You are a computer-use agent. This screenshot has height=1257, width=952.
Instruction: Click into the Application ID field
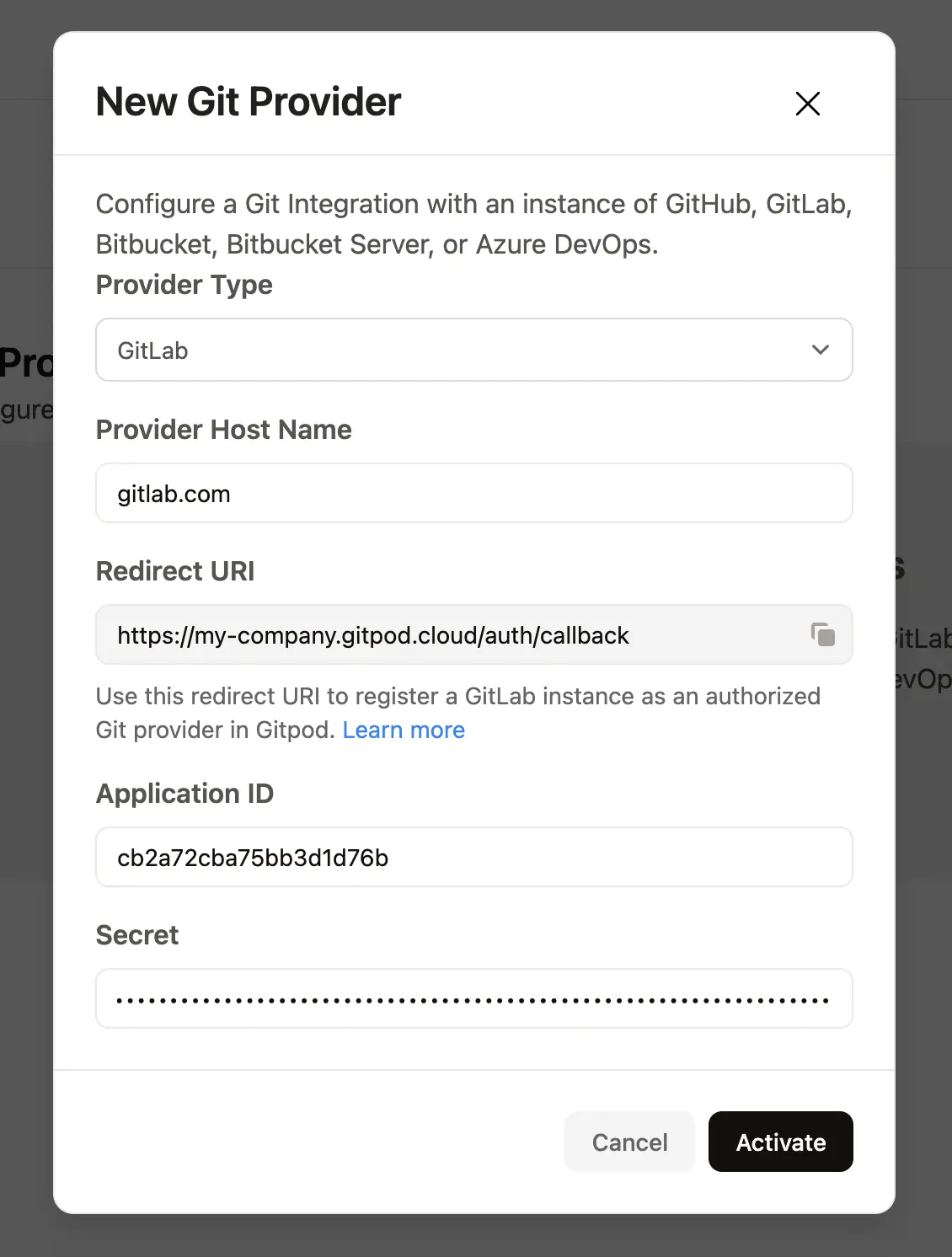474,857
